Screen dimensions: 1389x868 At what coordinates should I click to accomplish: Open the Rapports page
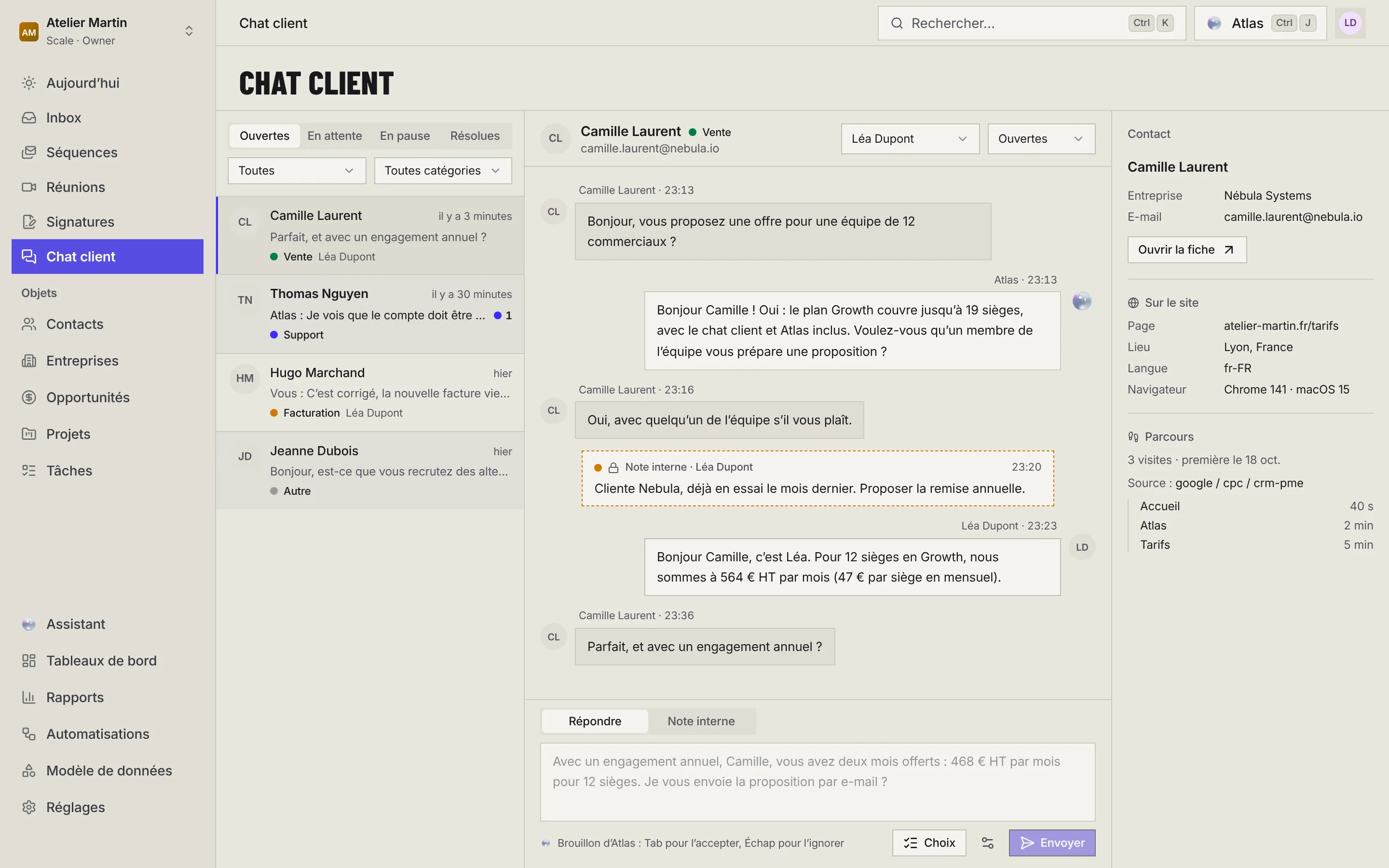coord(108,697)
